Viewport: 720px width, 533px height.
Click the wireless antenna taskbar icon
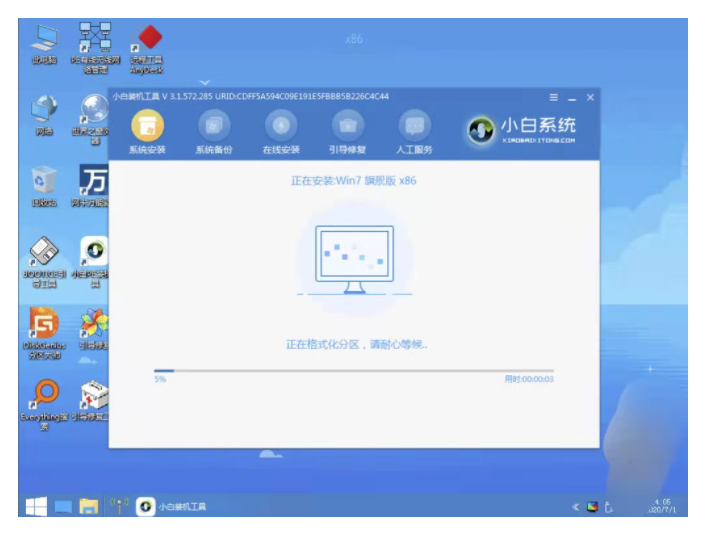coord(119,505)
